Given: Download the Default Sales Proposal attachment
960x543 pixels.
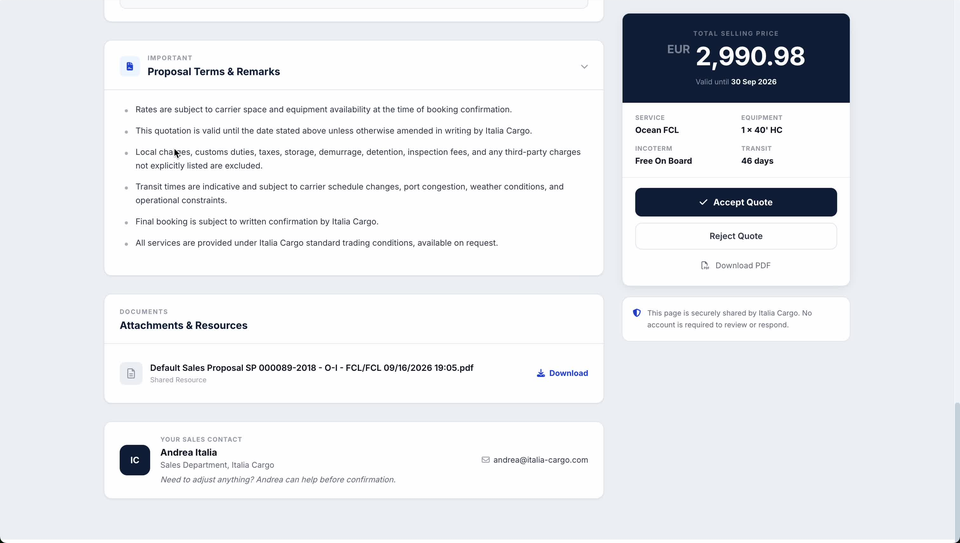Looking at the screenshot, I should pos(562,373).
